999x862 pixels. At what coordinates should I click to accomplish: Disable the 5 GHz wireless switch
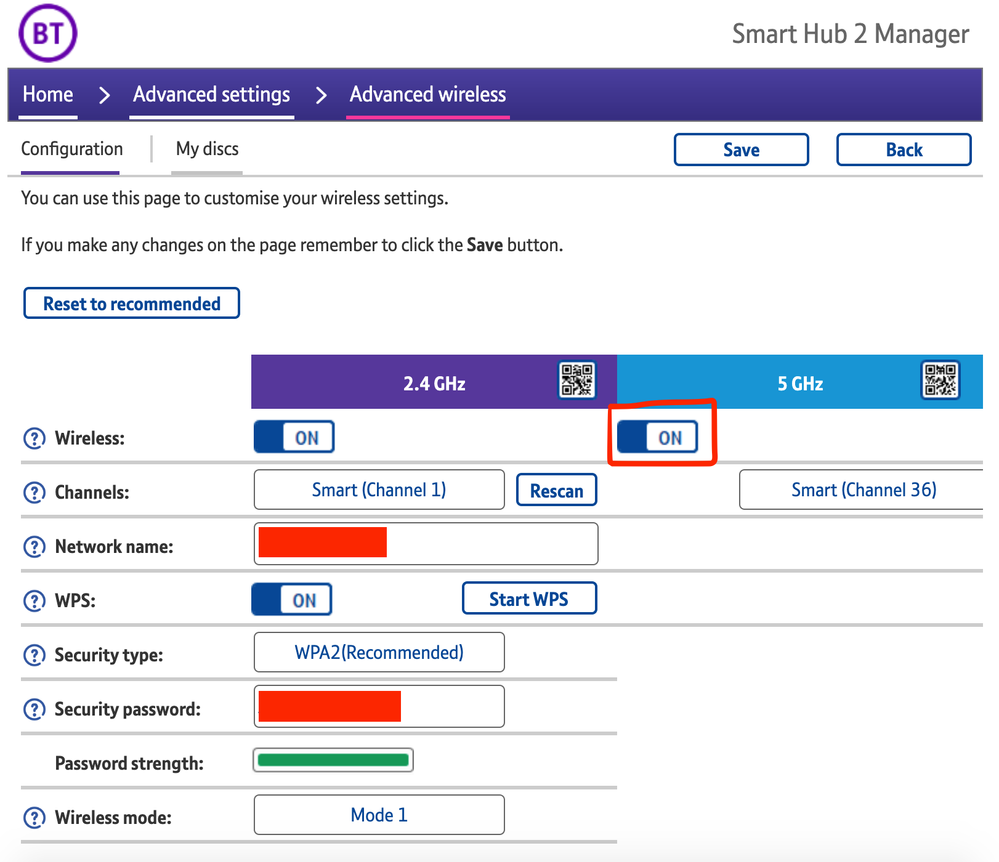tap(658, 437)
